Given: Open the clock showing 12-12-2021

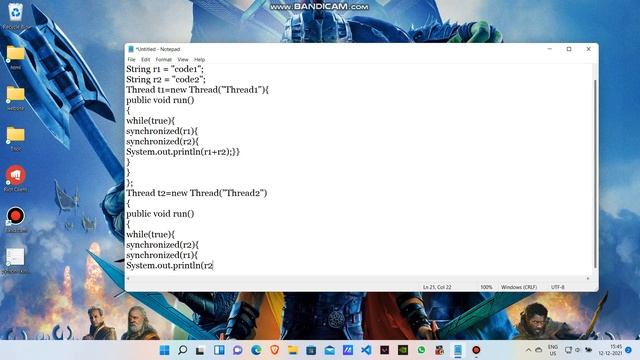Looking at the screenshot, I should click(611, 350).
